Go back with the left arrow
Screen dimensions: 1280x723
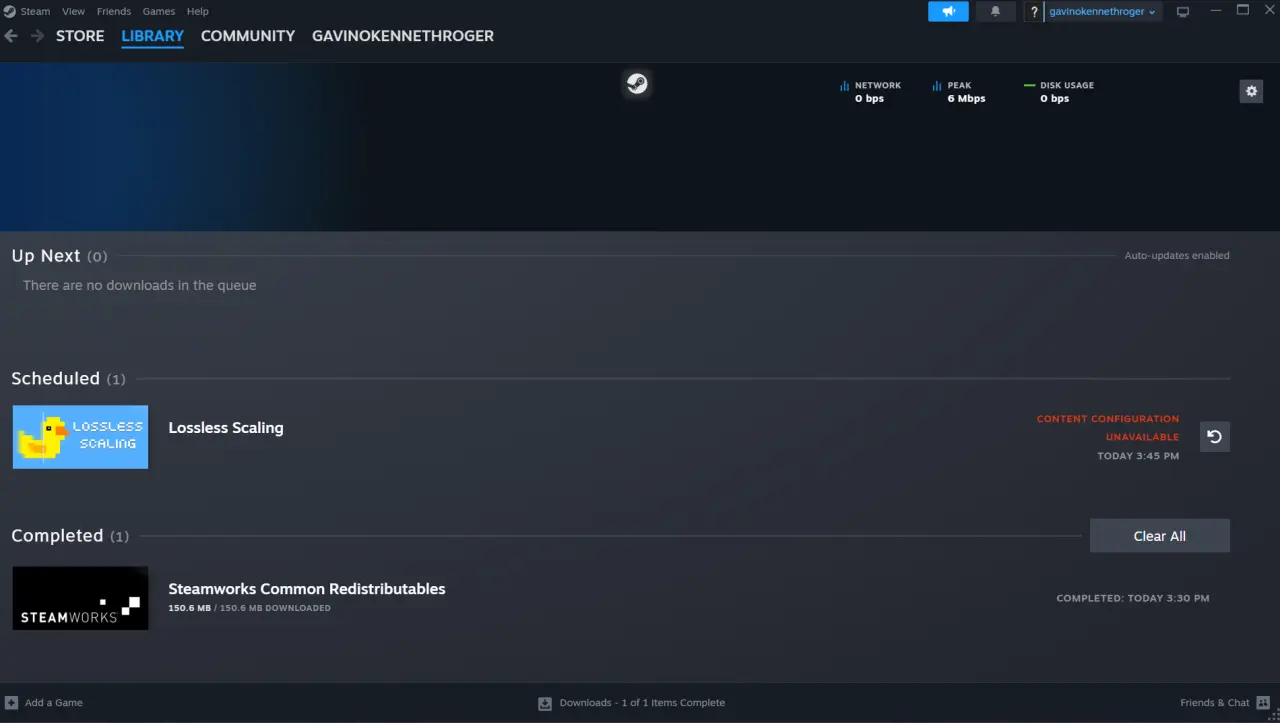11,36
